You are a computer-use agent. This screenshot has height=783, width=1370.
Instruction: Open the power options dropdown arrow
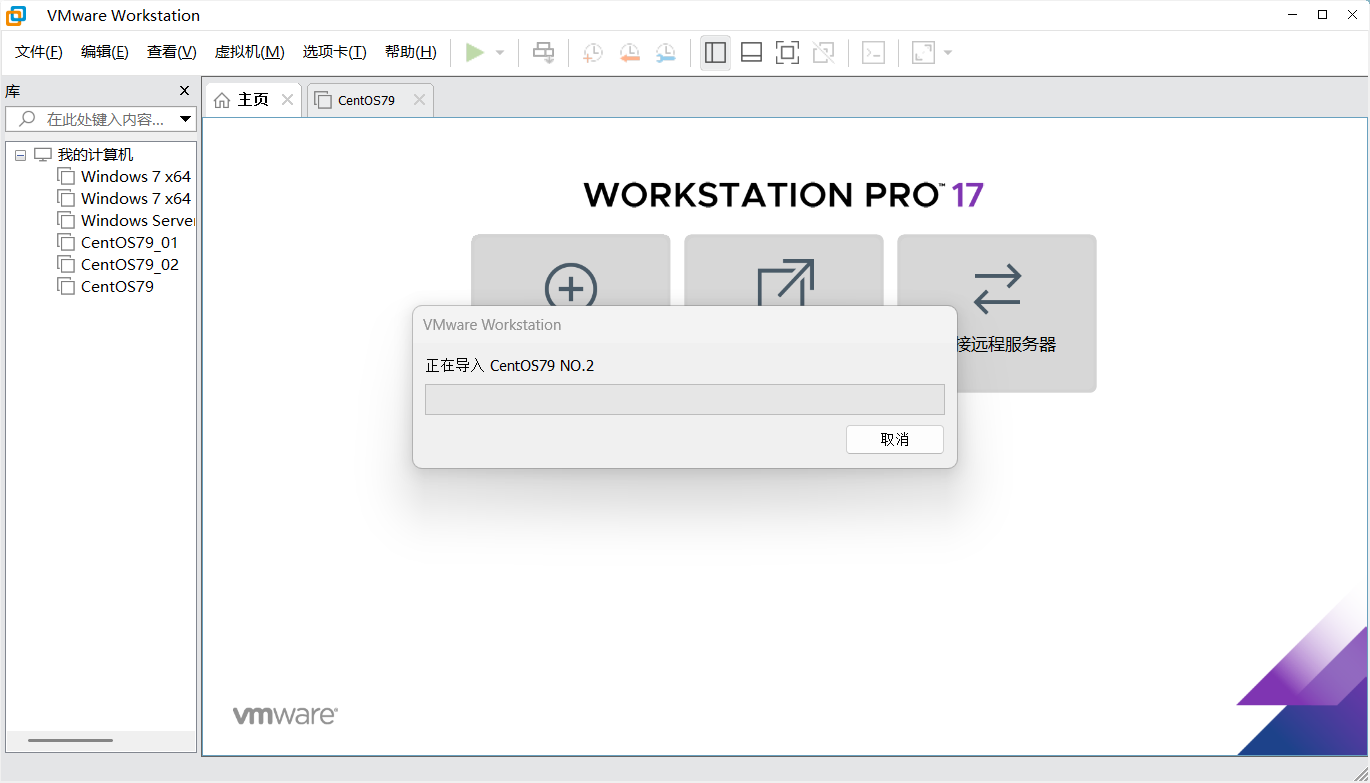(500, 53)
